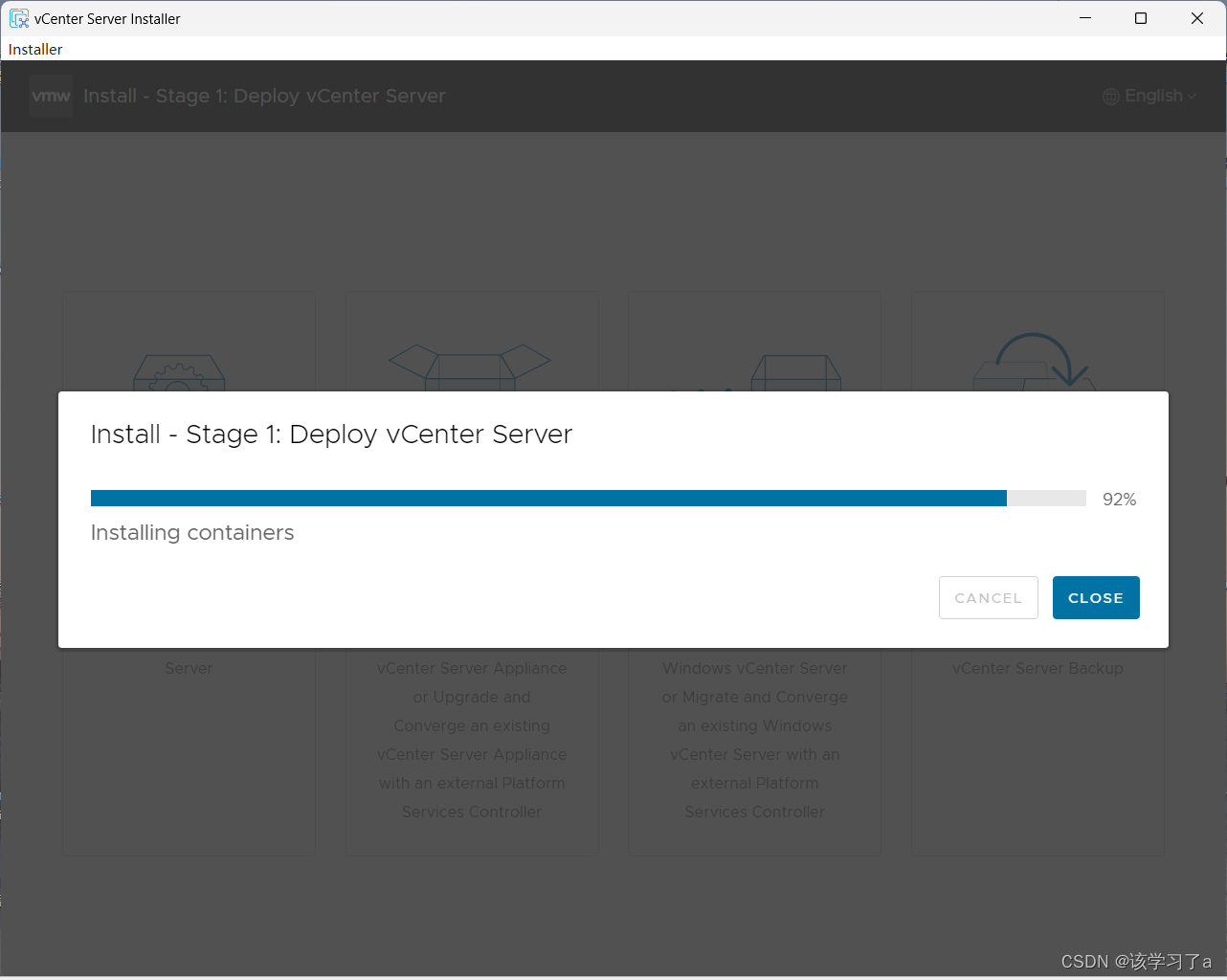Click the globe language icon
Image resolution: width=1227 pixels, height=980 pixels.
coord(1111,97)
